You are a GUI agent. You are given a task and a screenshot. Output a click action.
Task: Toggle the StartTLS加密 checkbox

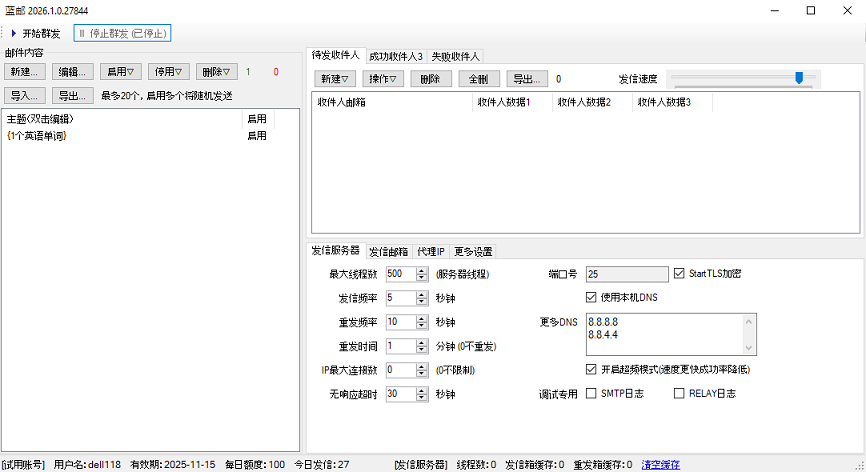click(680, 273)
